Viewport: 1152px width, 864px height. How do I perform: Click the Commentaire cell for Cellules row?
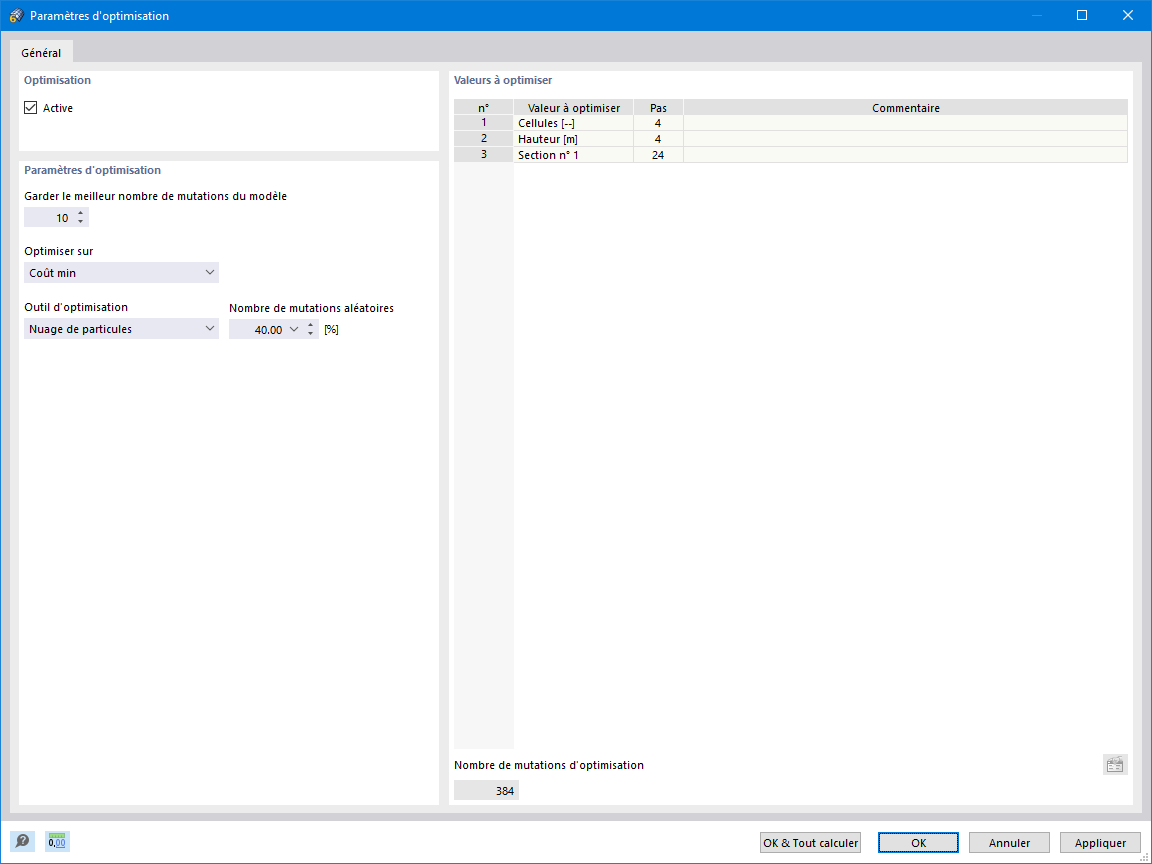point(905,123)
